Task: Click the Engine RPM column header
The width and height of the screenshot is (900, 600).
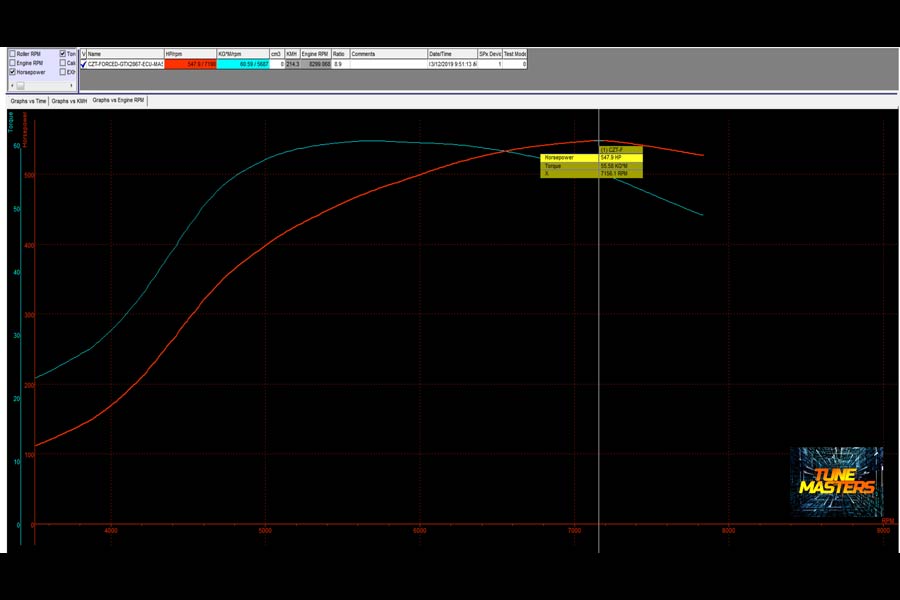Action: coord(316,54)
